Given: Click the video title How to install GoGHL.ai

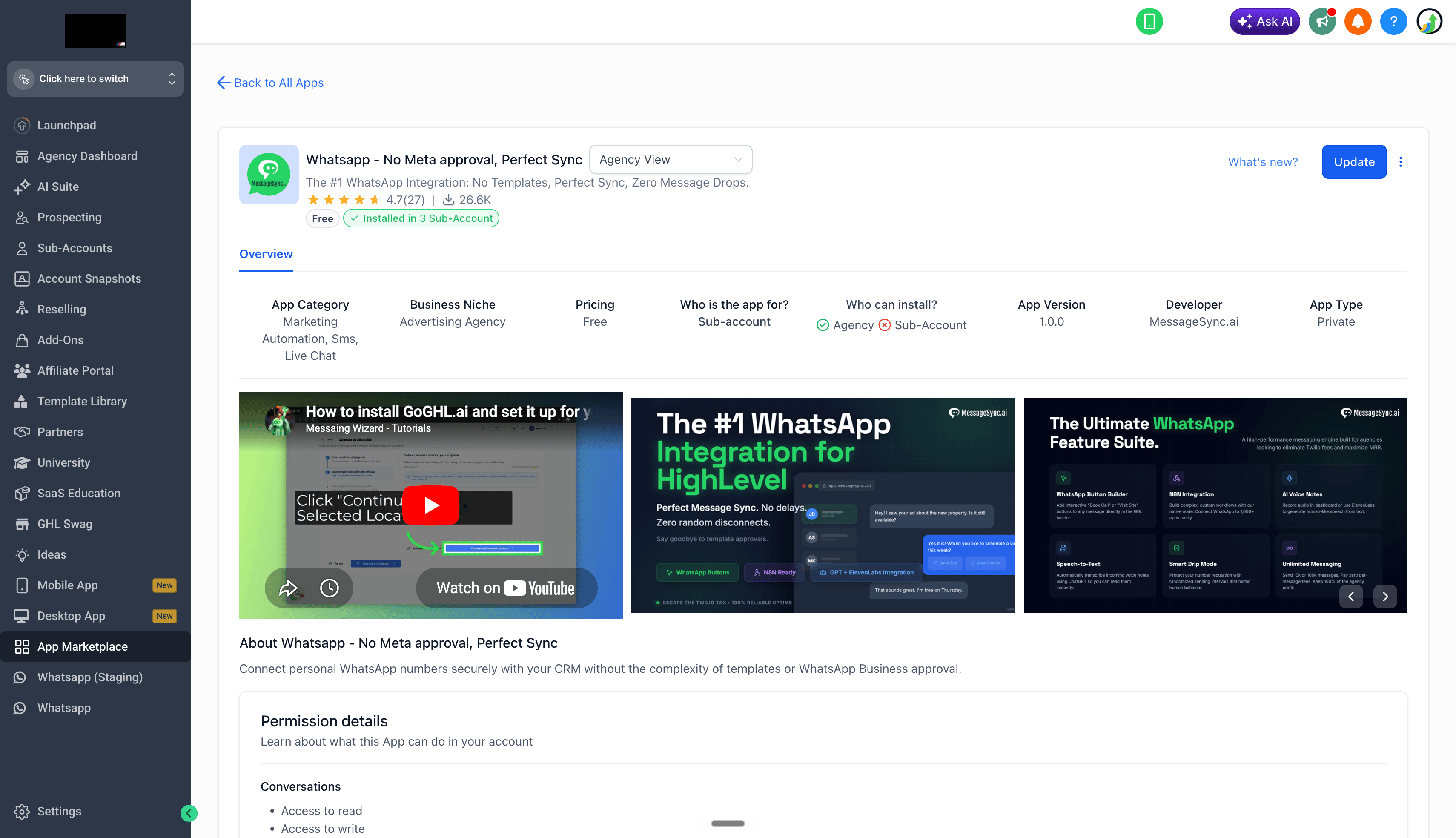Looking at the screenshot, I should coord(448,411).
